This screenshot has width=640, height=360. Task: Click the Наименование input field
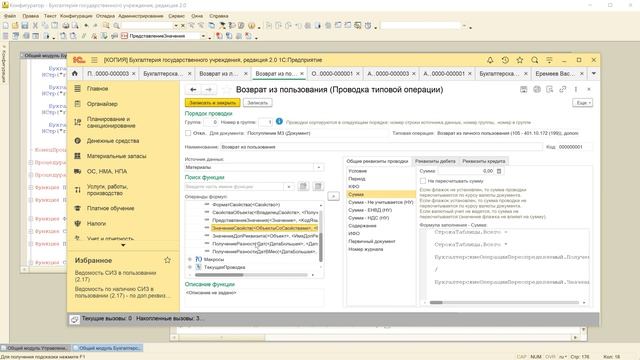pos(381,147)
